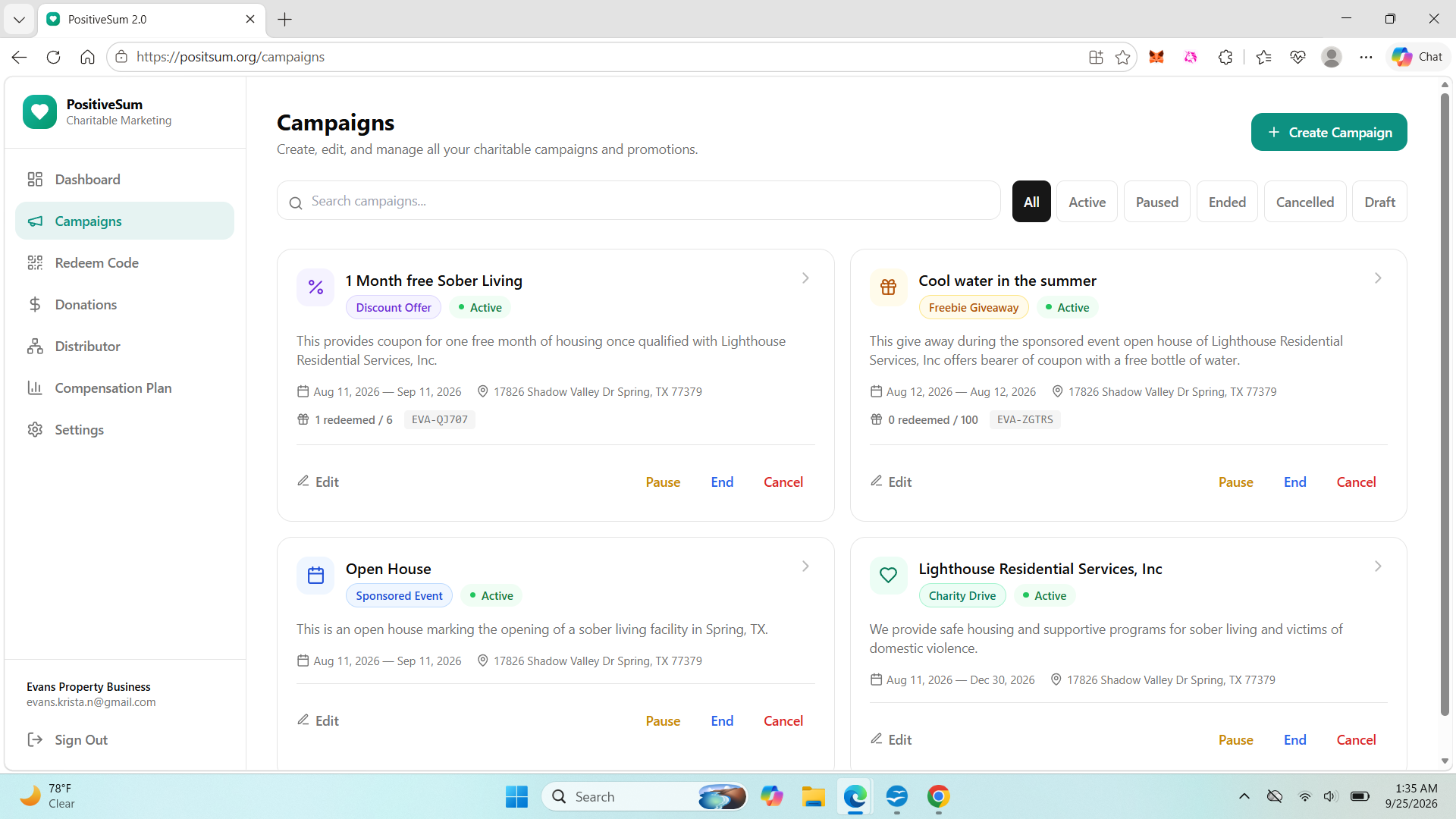
Task: Click the EVA-ZGTRS coupon code
Action: [1025, 419]
